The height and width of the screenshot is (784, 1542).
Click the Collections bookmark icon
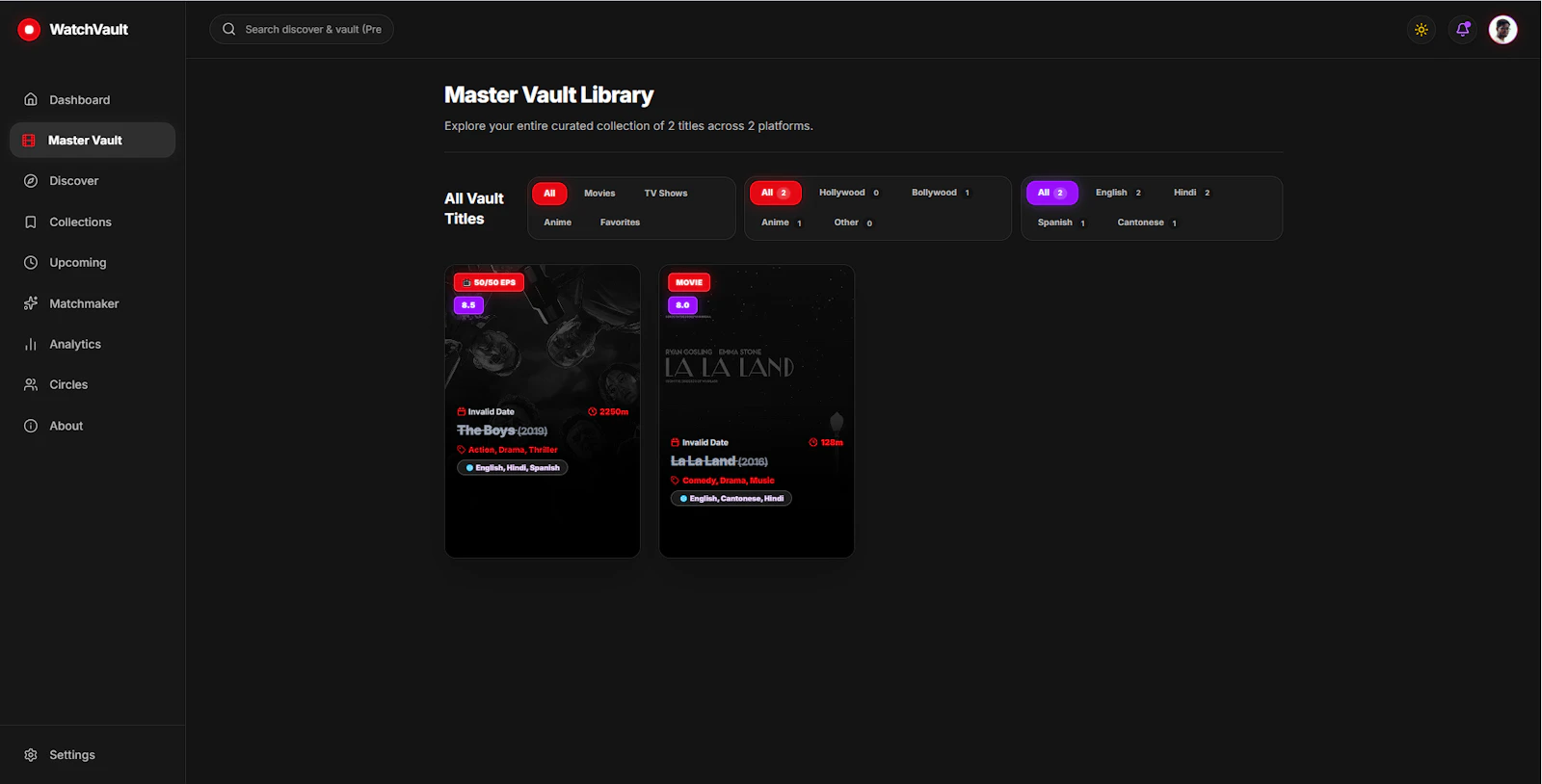point(31,222)
